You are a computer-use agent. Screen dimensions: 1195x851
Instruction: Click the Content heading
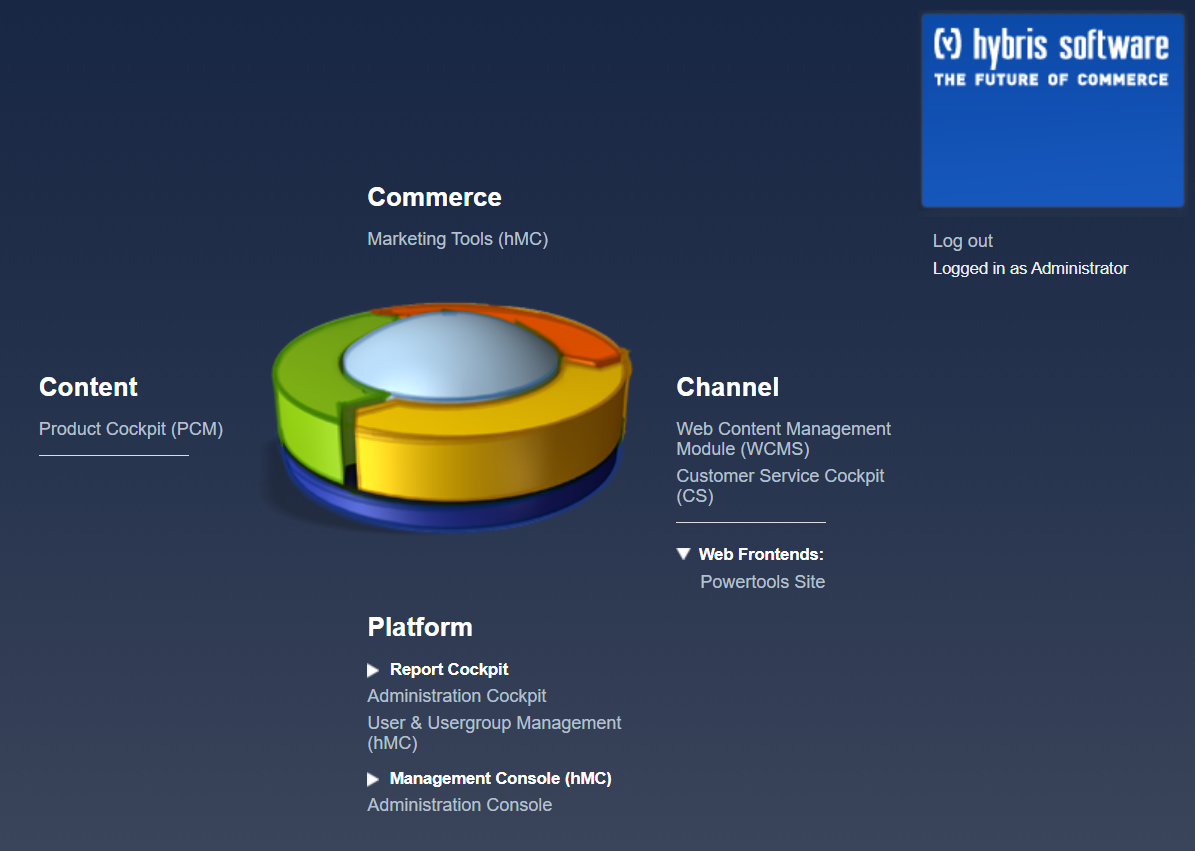88,387
